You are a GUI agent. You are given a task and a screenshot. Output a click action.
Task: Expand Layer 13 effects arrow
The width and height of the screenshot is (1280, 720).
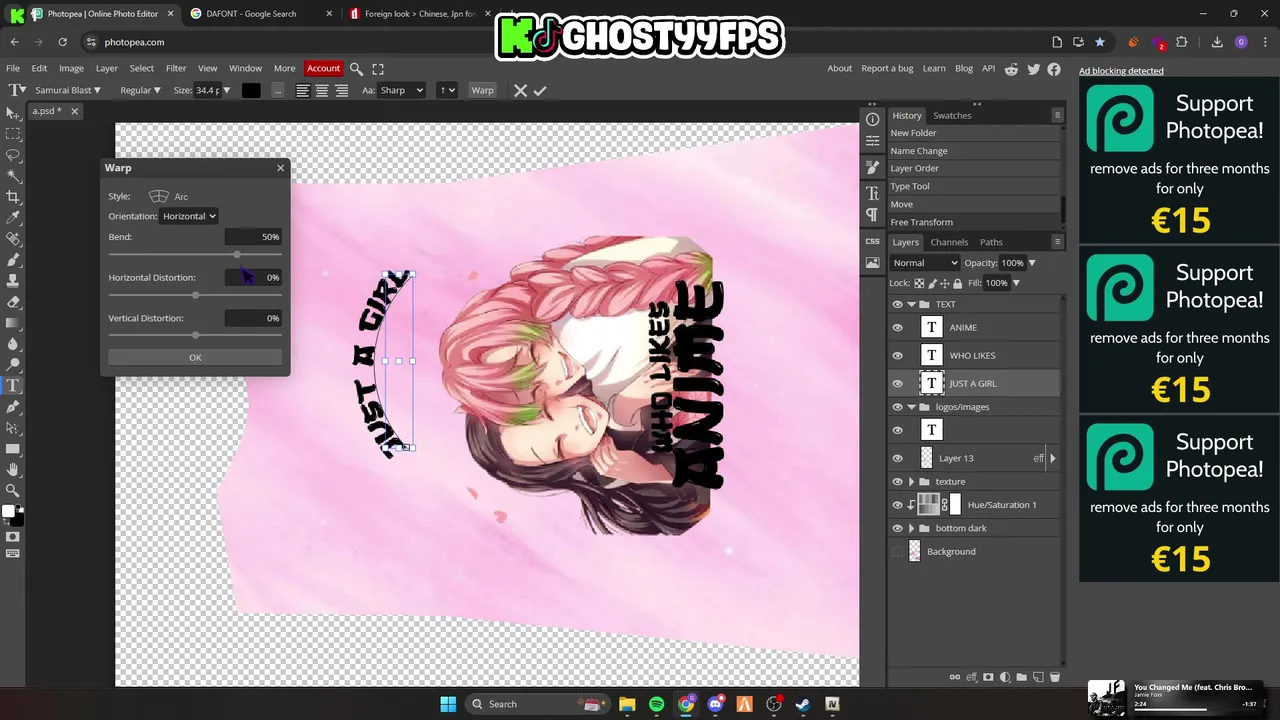(x=1052, y=458)
